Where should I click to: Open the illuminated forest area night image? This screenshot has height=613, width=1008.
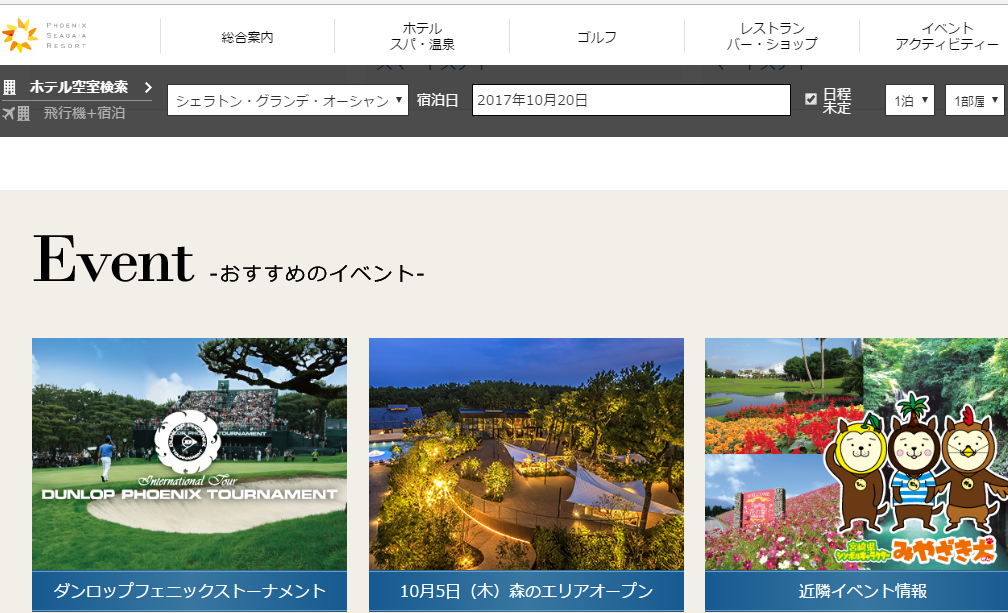coord(526,454)
